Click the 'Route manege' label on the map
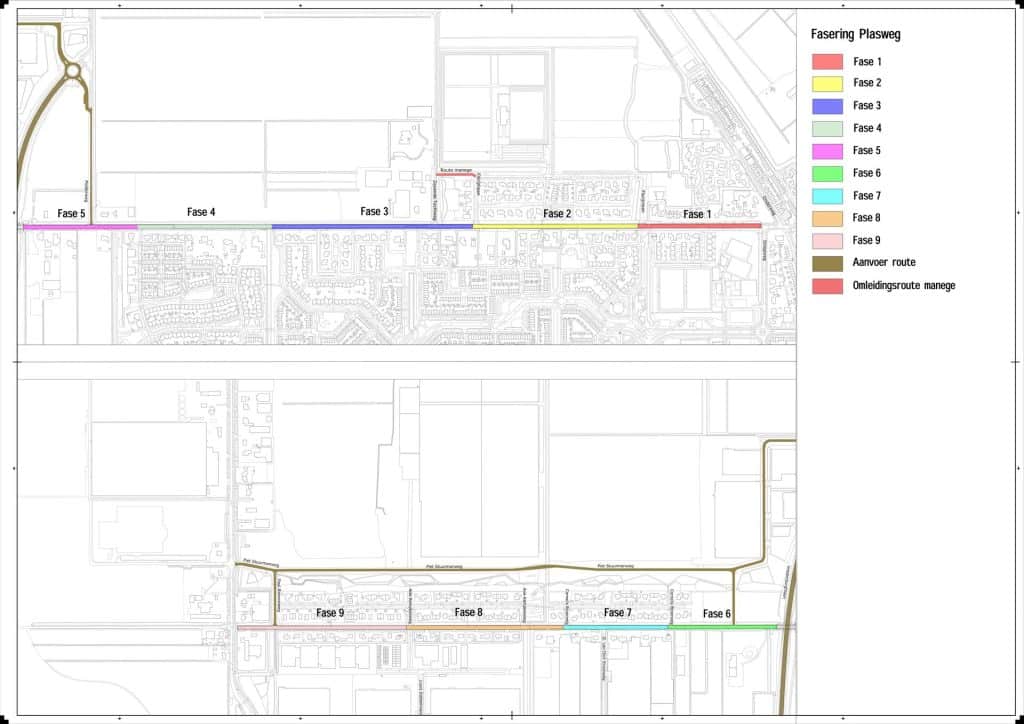Image resolution: width=1024 pixels, height=724 pixels. [x=456, y=170]
